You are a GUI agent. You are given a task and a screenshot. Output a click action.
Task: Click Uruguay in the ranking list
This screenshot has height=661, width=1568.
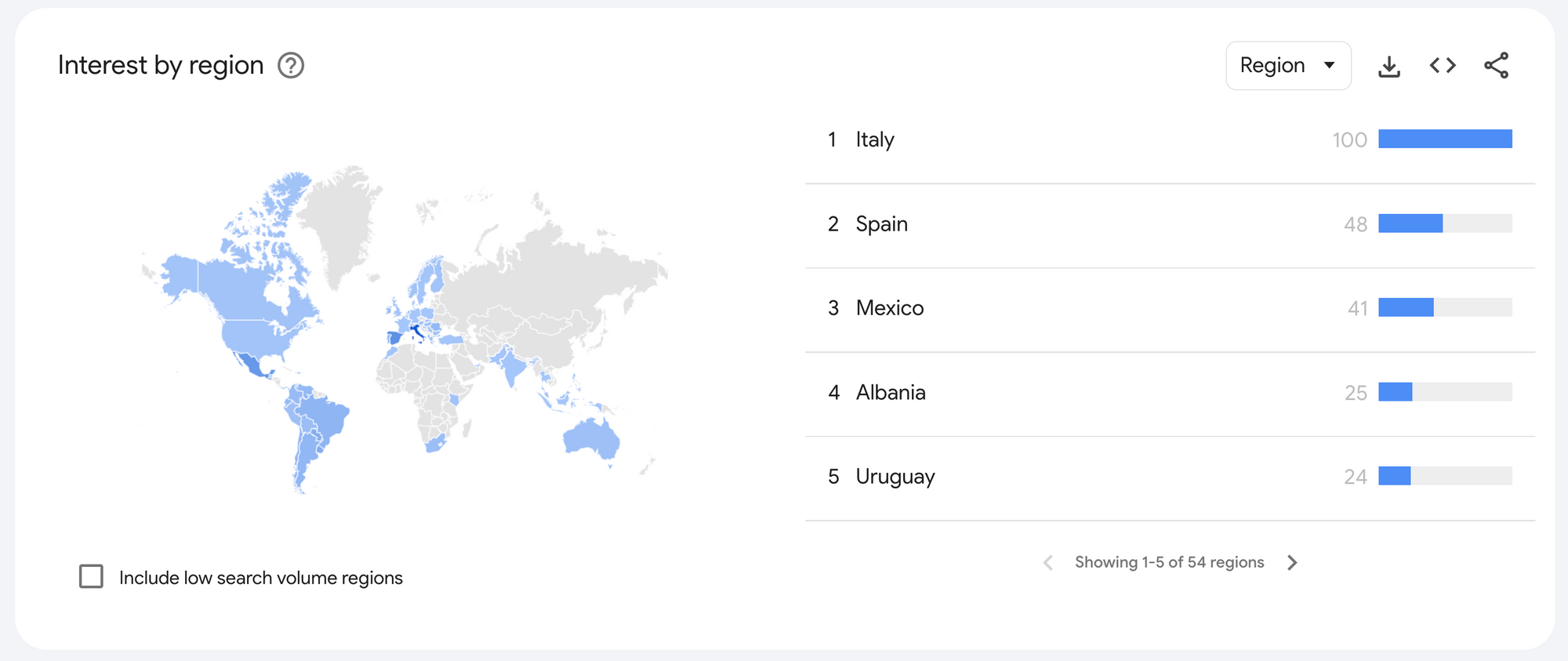[895, 477]
